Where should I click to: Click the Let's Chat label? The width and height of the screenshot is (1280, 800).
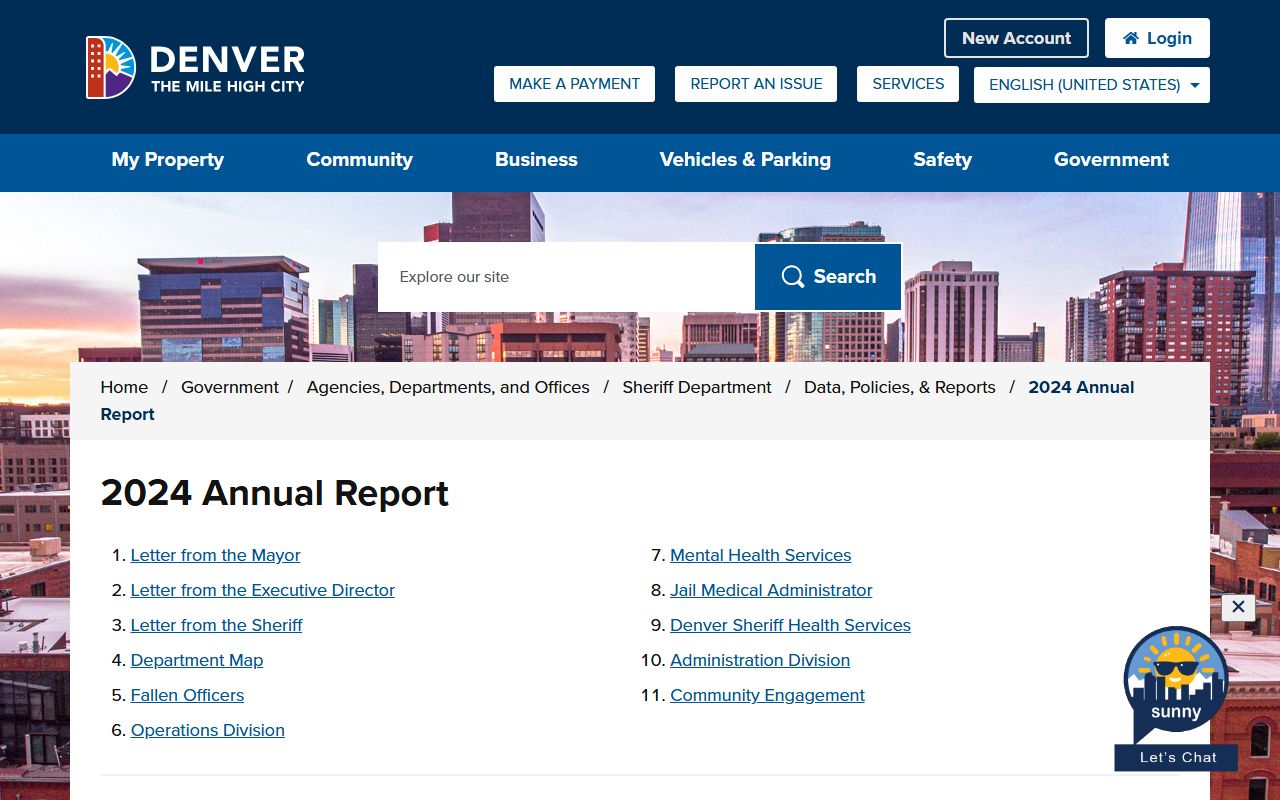coord(1177,757)
